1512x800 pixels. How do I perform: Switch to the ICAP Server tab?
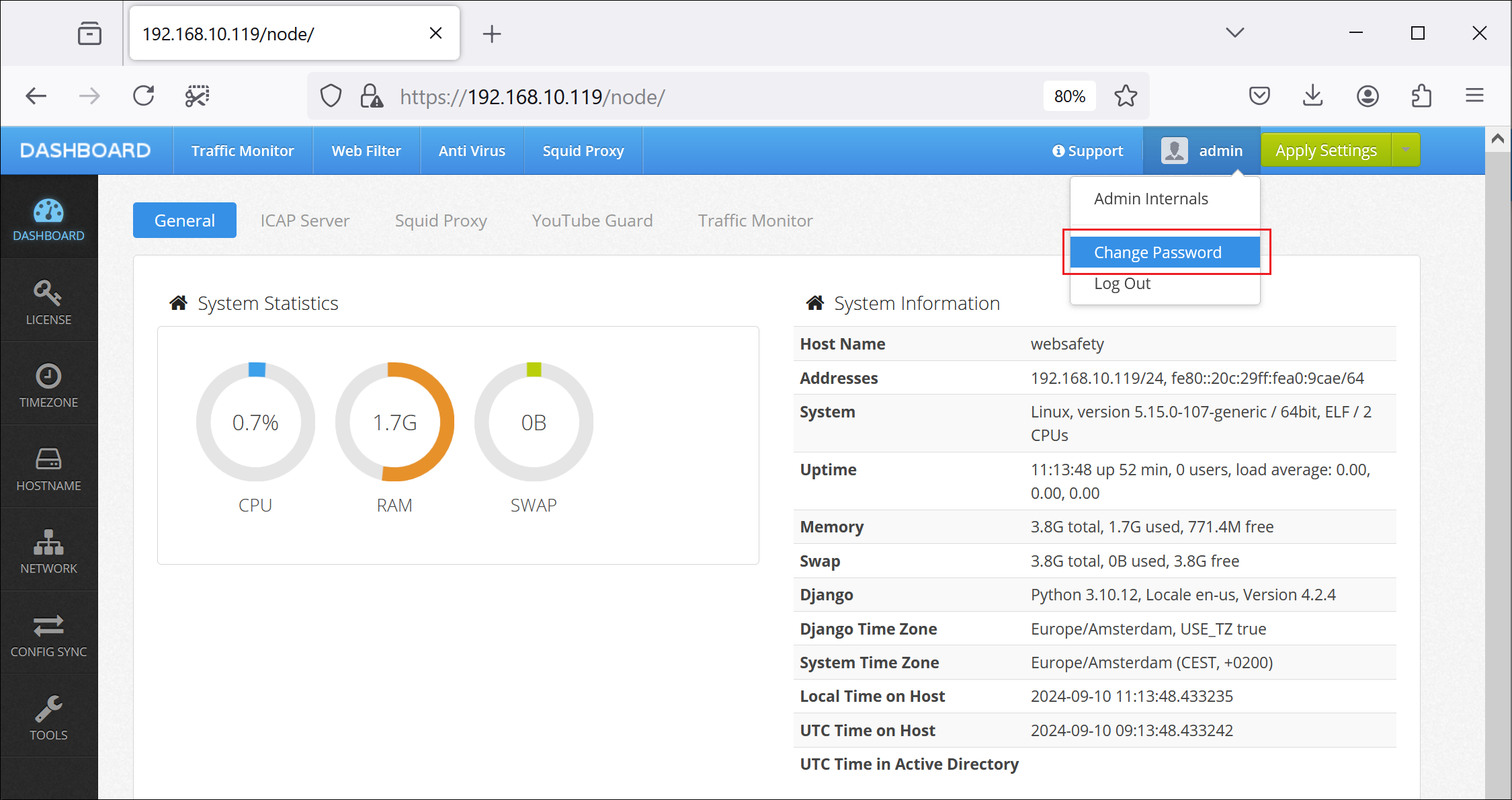pos(305,221)
